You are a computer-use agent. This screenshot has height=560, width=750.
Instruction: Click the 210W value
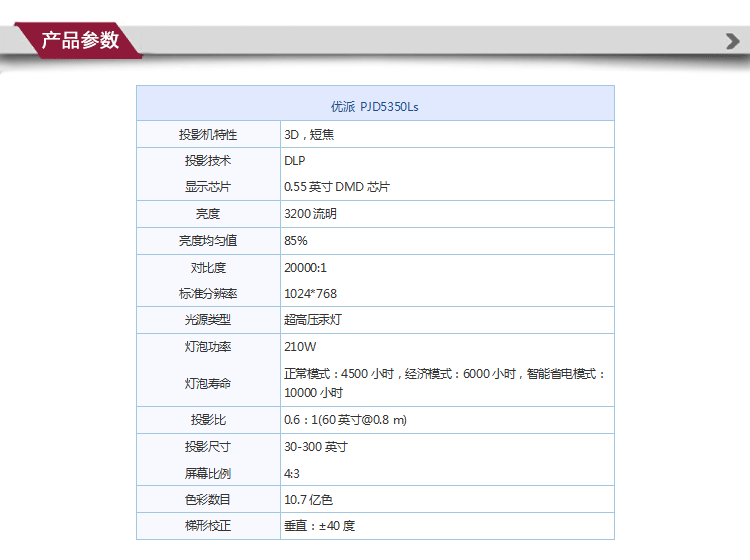coord(300,346)
